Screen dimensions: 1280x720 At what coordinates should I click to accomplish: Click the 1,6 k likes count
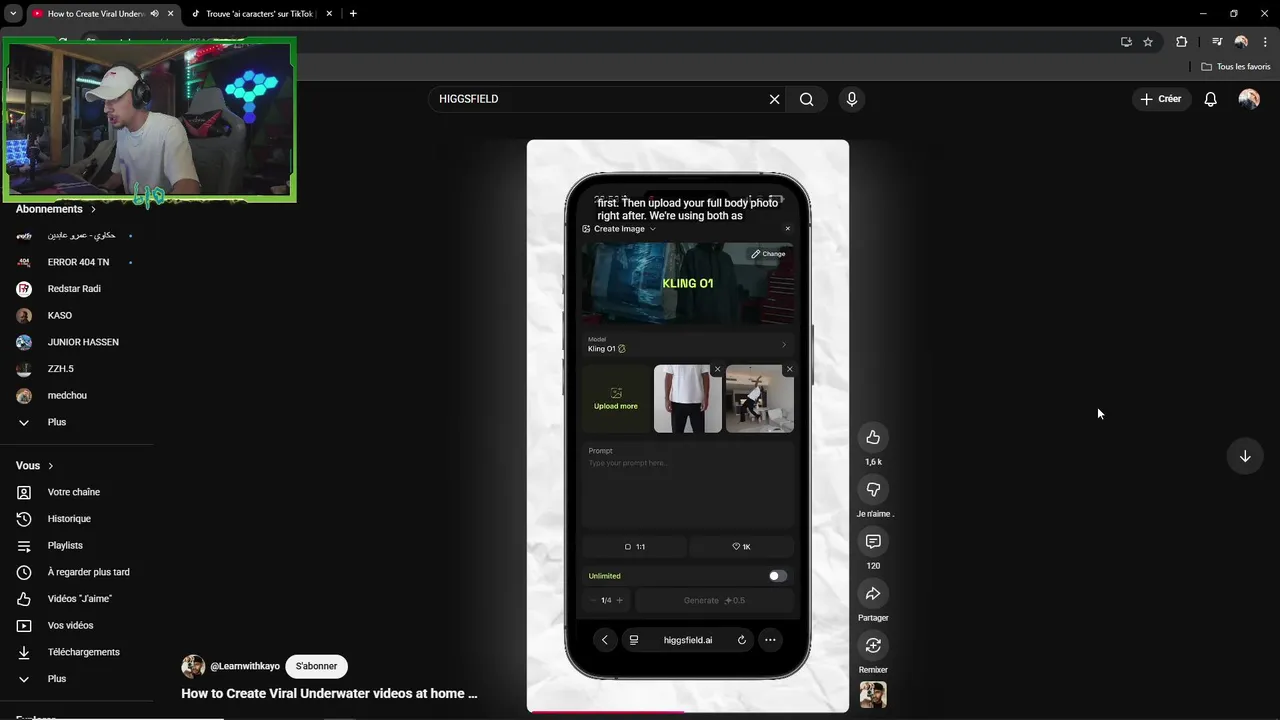click(873, 462)
